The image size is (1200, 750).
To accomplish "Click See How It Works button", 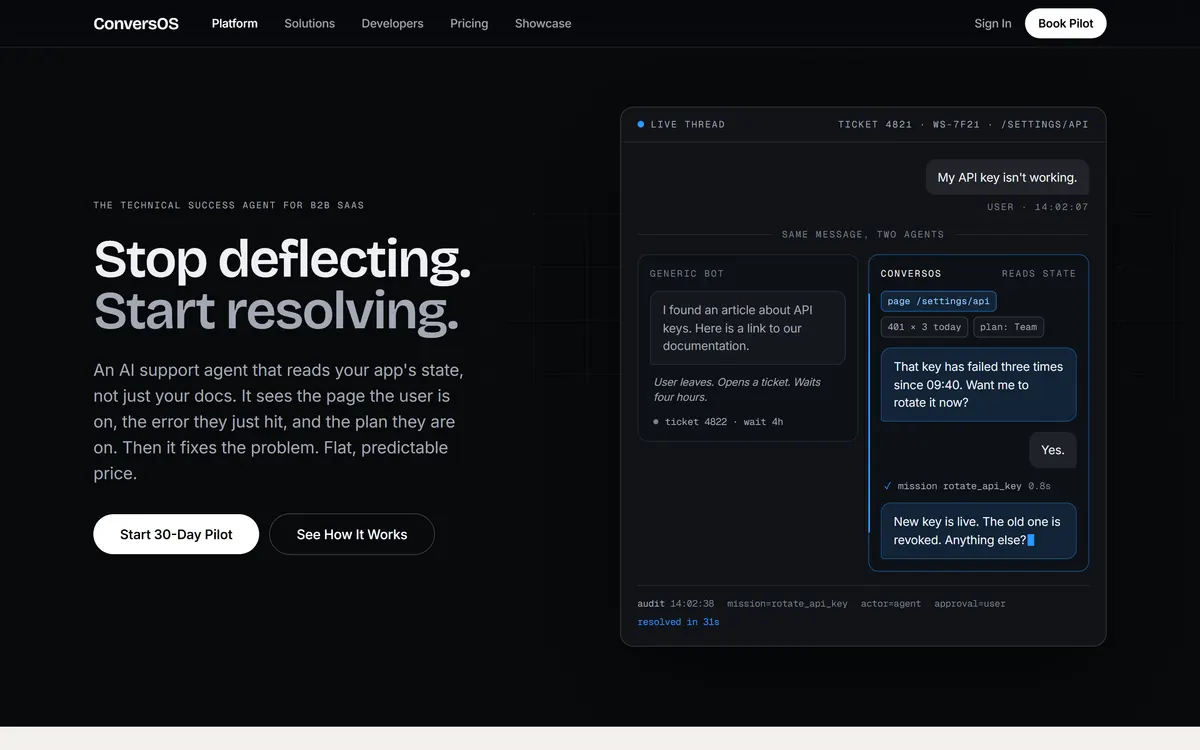I will coord(352,534).
